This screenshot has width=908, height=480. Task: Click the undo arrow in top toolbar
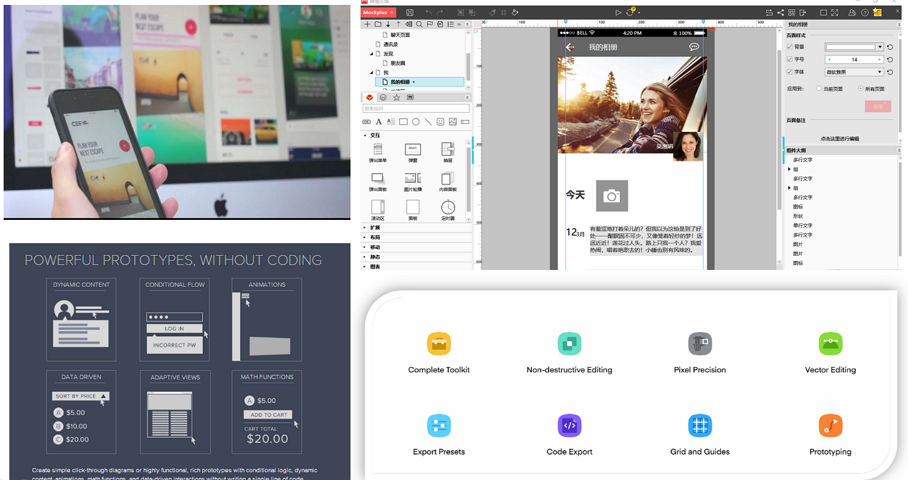click(428, 12)
